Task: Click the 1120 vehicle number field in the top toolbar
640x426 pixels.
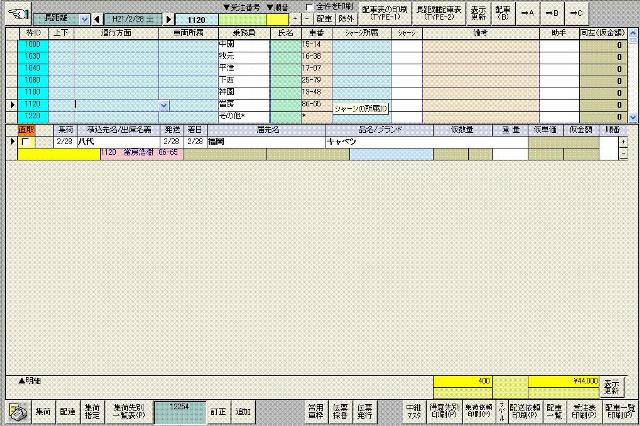Action: pyautogui.click(x=198, y=19)
